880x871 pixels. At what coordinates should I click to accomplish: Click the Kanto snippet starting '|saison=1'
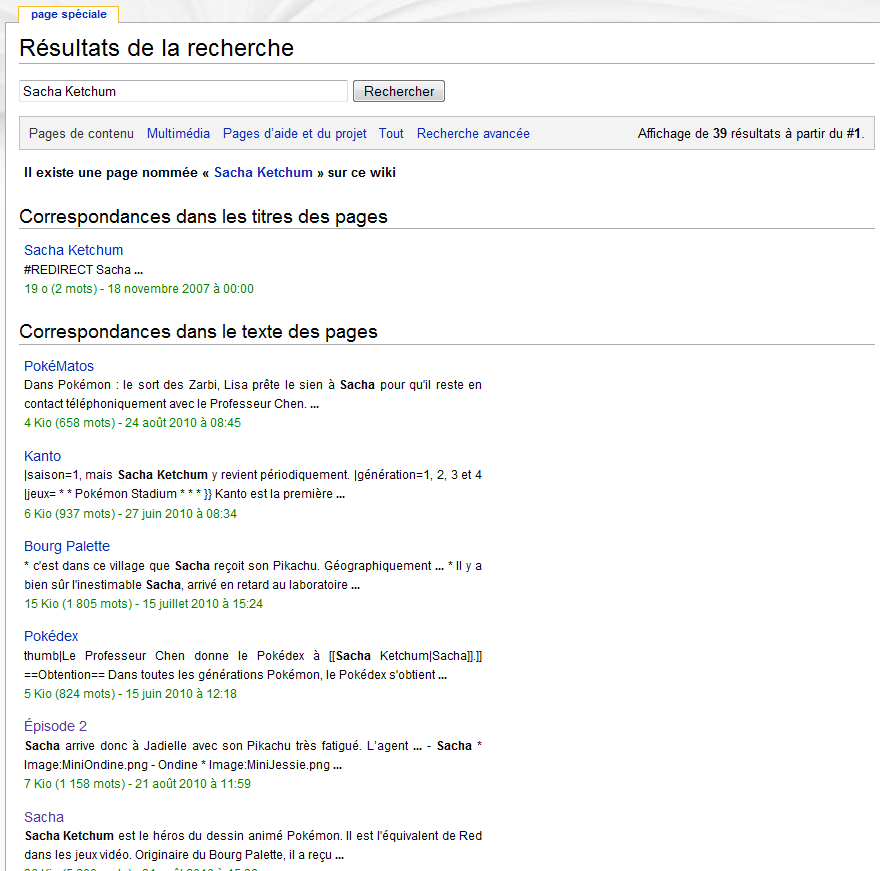253,484
